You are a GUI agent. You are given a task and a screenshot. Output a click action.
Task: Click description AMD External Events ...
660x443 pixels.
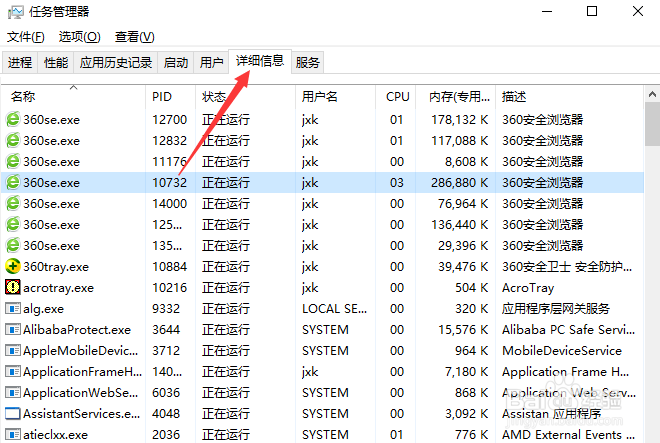point(568,435)
